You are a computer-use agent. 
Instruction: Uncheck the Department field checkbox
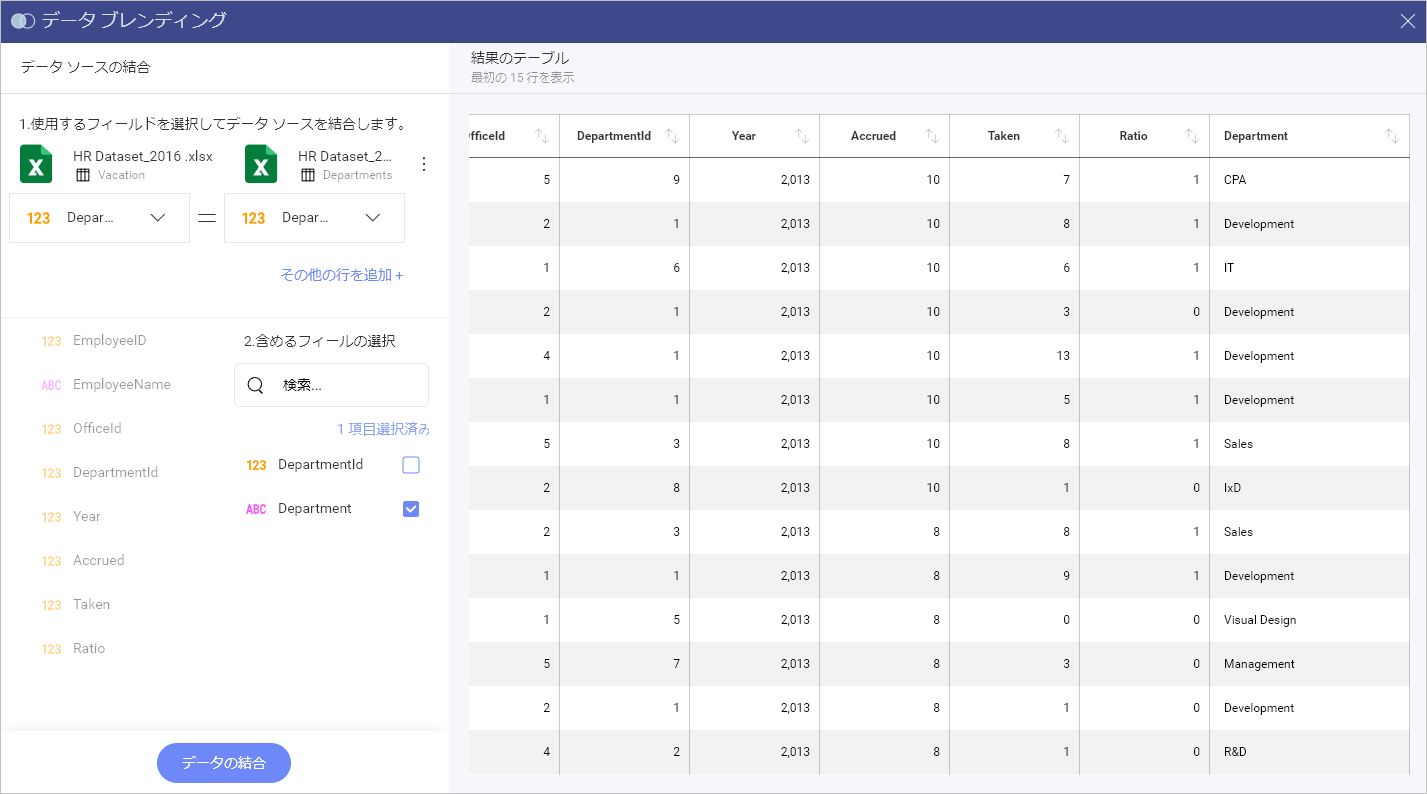(411, 509)
